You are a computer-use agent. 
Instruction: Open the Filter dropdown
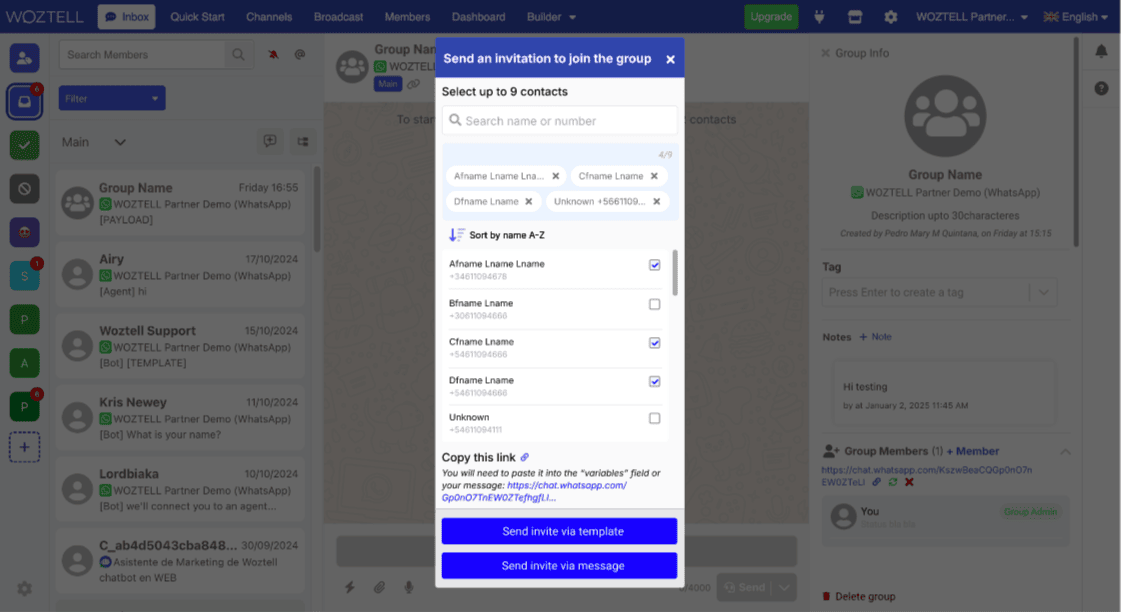(112, 98)
